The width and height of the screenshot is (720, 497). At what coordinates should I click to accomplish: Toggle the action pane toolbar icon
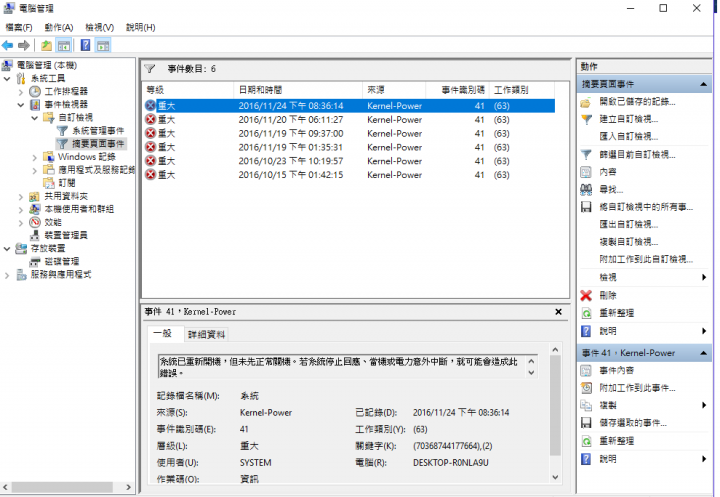click(x=103, y=45)
